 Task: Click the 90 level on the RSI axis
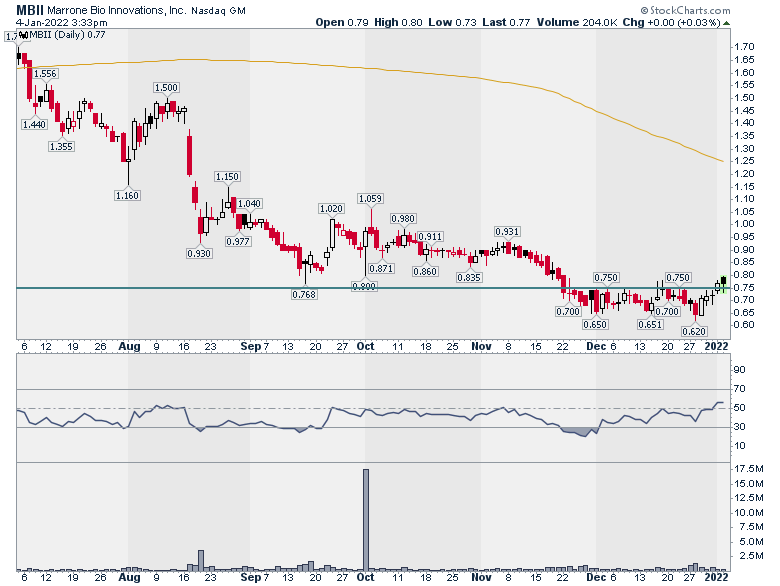pyautogui.click(x=740, y=370)
